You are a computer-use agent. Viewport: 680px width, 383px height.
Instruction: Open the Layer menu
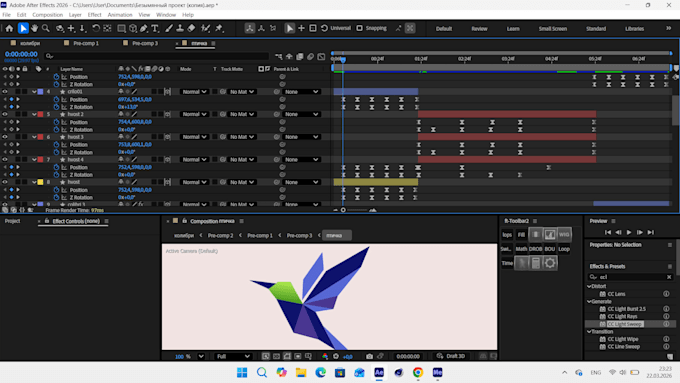[x=75, y=15]
